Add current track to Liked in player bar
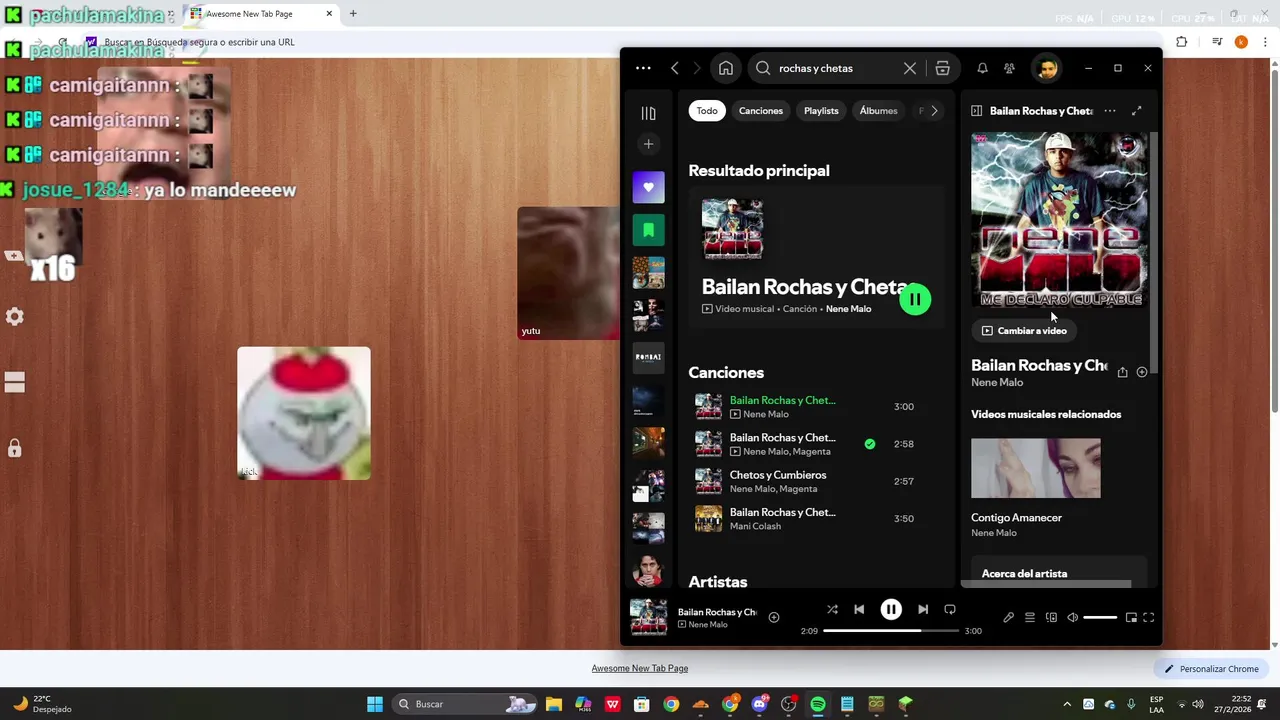Screen dimensions: 1280x720 [774, 618]
